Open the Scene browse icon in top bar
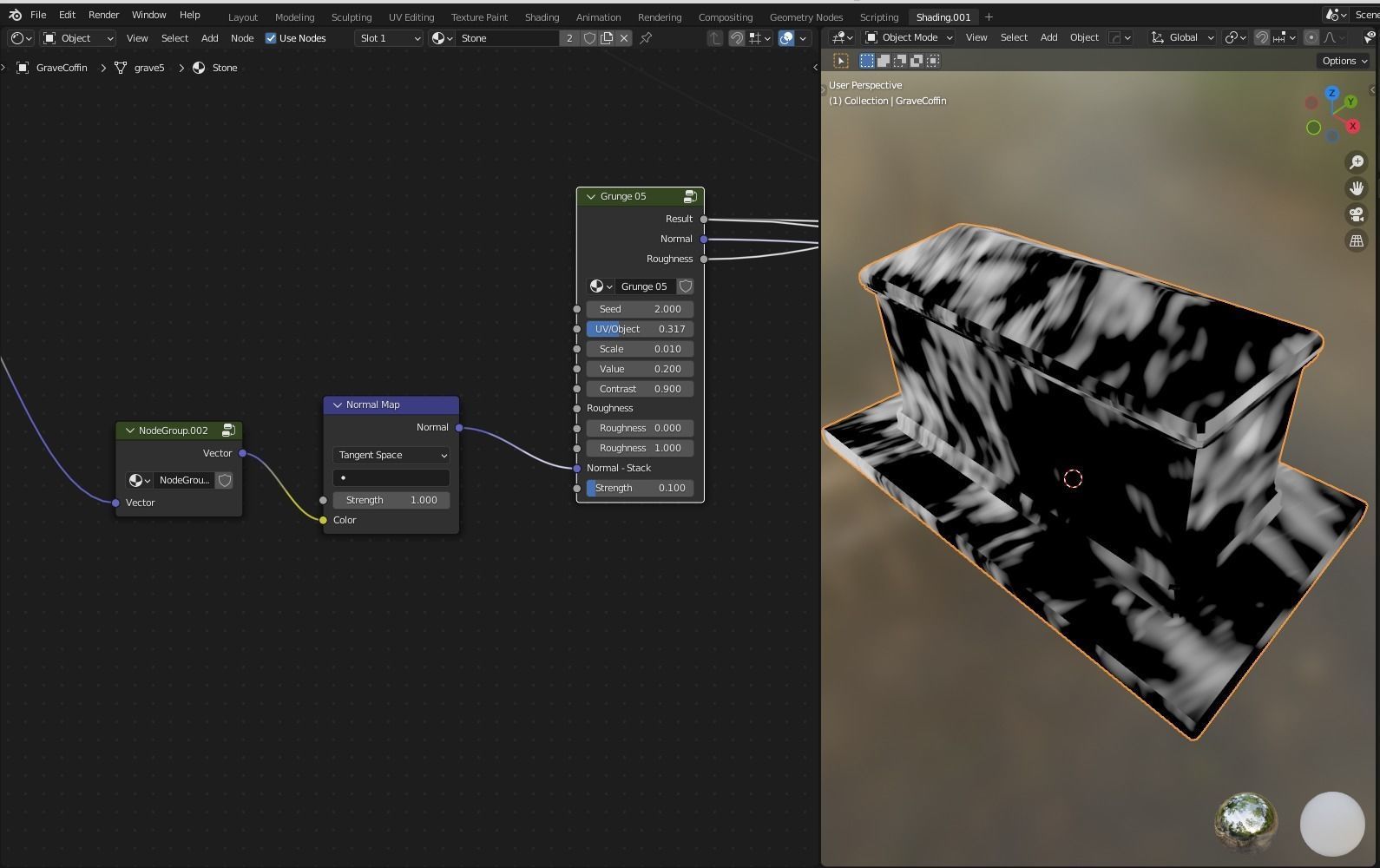 [1336, 15]
